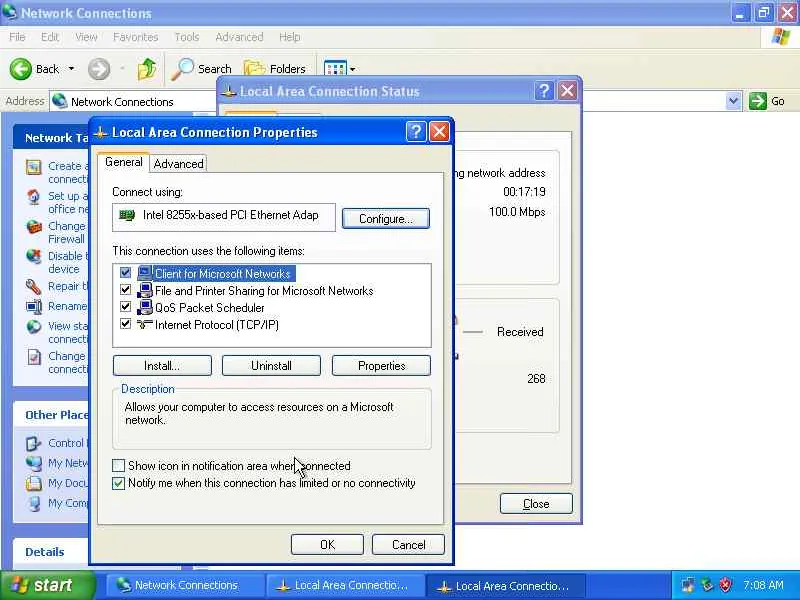Image resolution: width=800 pixels, height=600 pixels.
Task: Select the General tab in Properties dialog
Action: click(x=123, y=162)
